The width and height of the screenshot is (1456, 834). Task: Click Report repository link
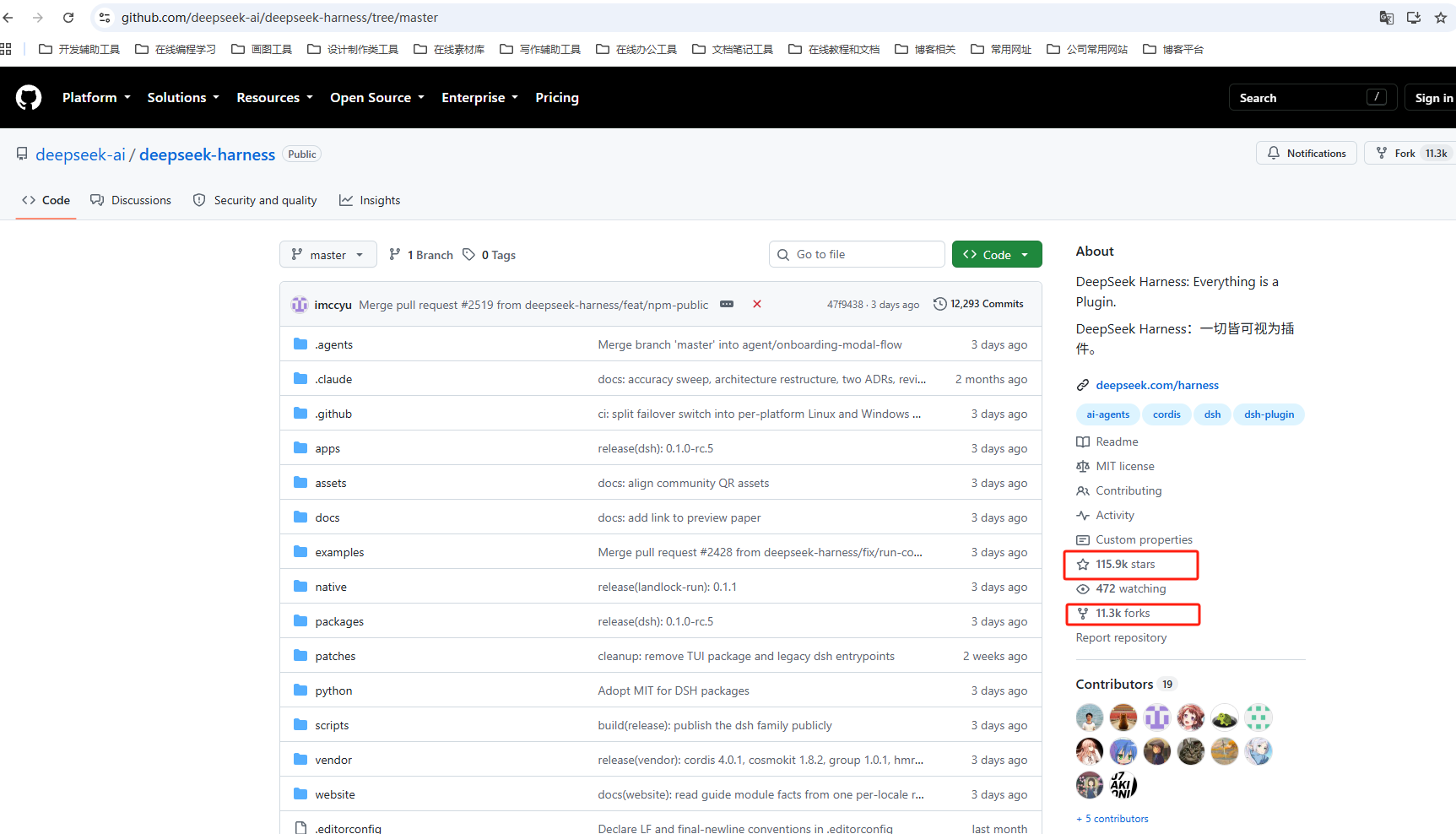[x=1121, y=637]
